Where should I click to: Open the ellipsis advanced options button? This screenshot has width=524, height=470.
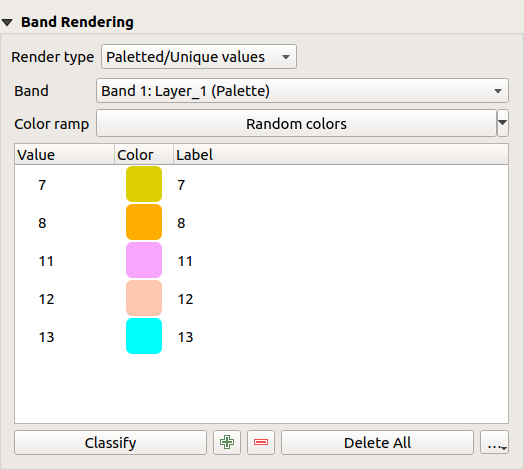click(x=495, y=442)
